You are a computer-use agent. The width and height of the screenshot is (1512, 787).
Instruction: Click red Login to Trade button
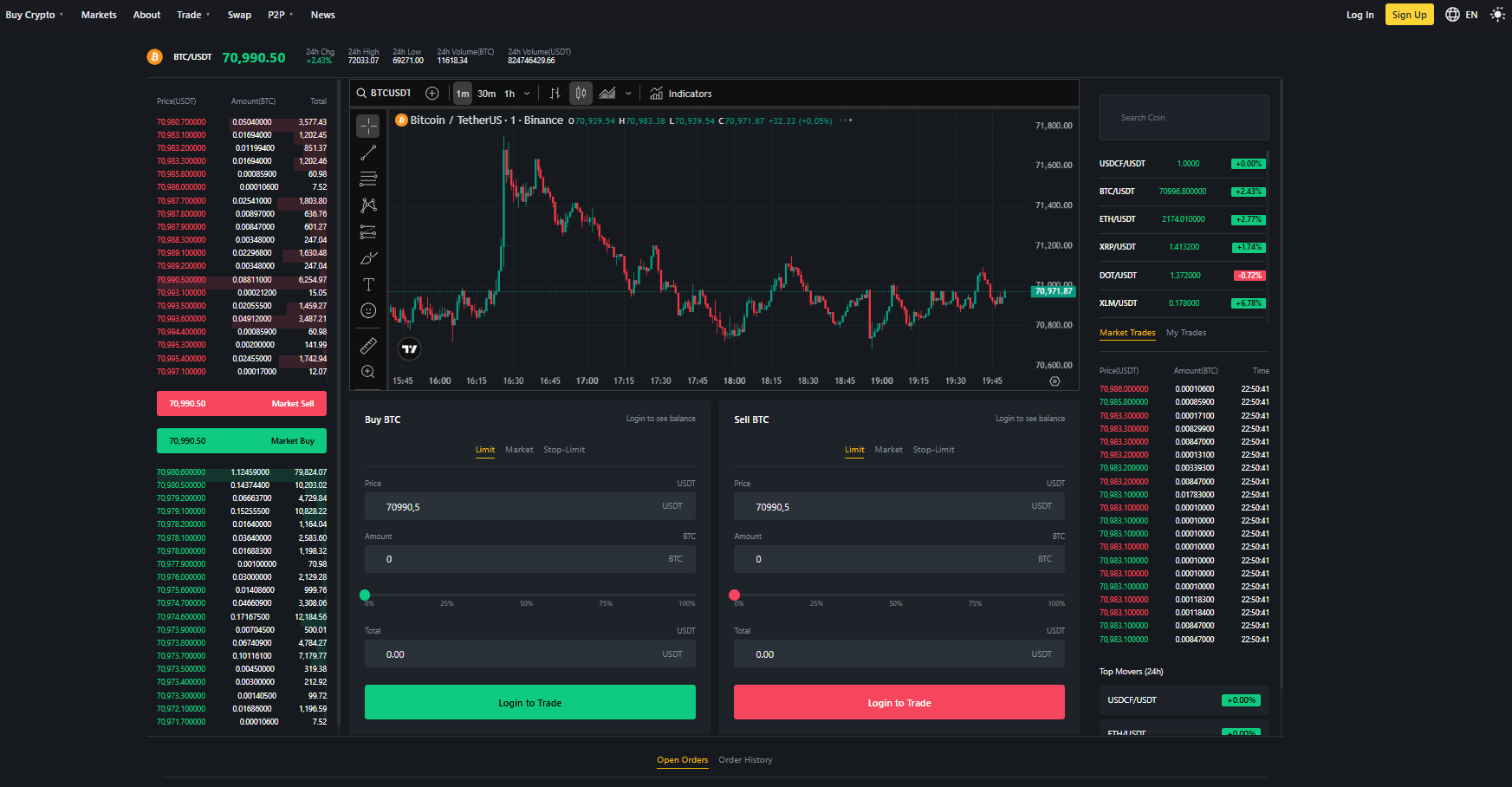point(899,702)
